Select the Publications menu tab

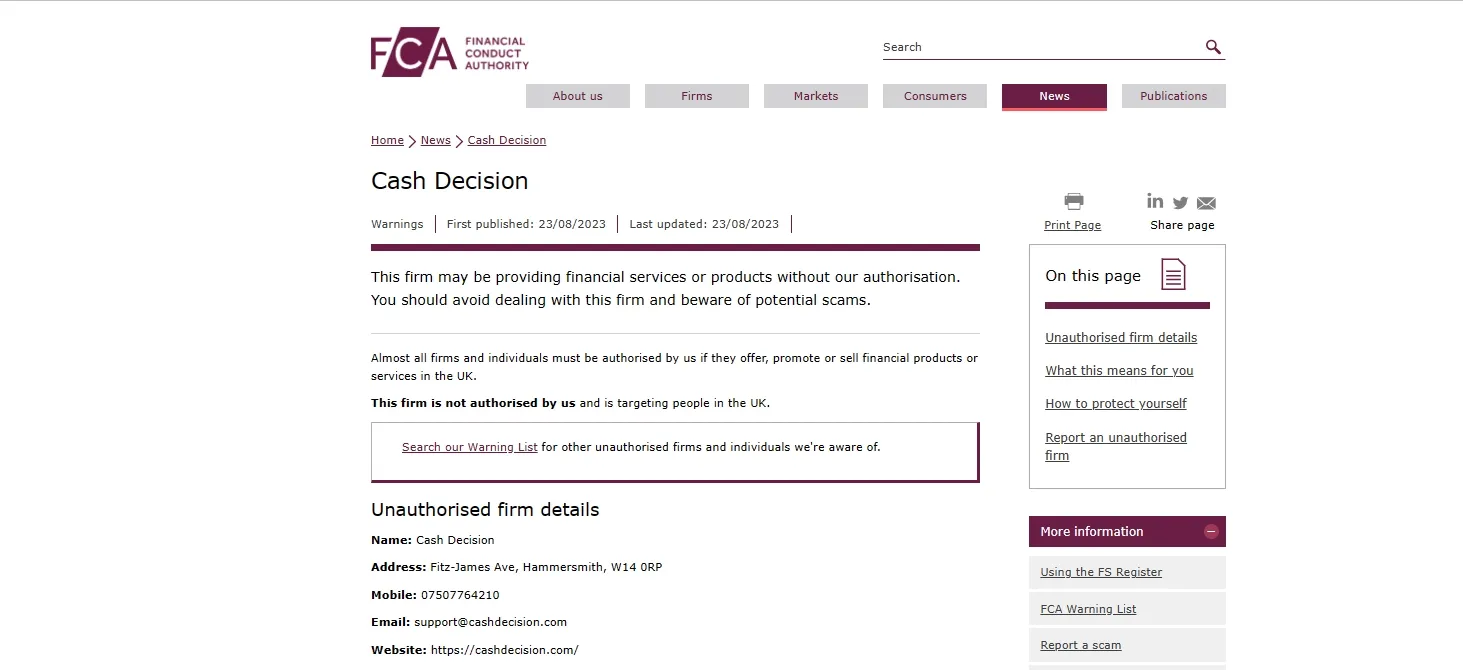click(1174, 96)
